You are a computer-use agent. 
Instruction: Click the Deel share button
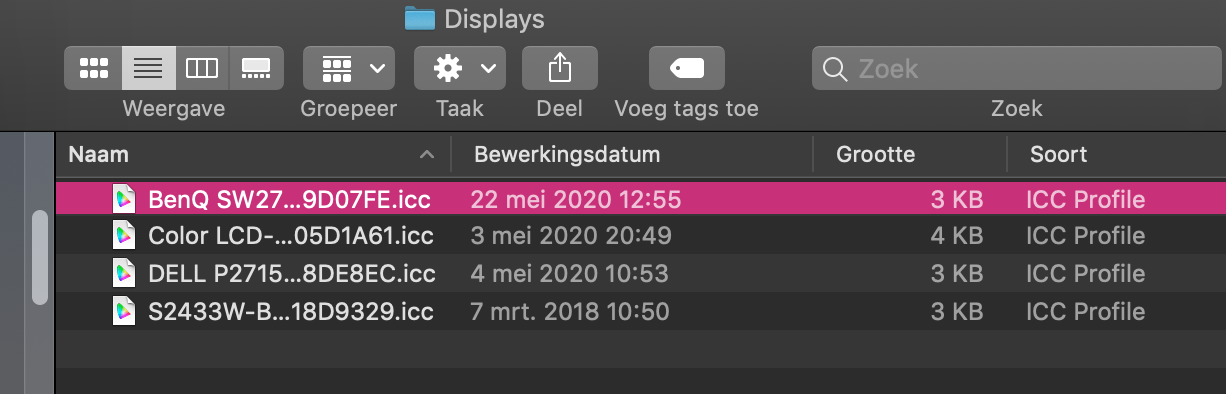click(x=560, y=68)
